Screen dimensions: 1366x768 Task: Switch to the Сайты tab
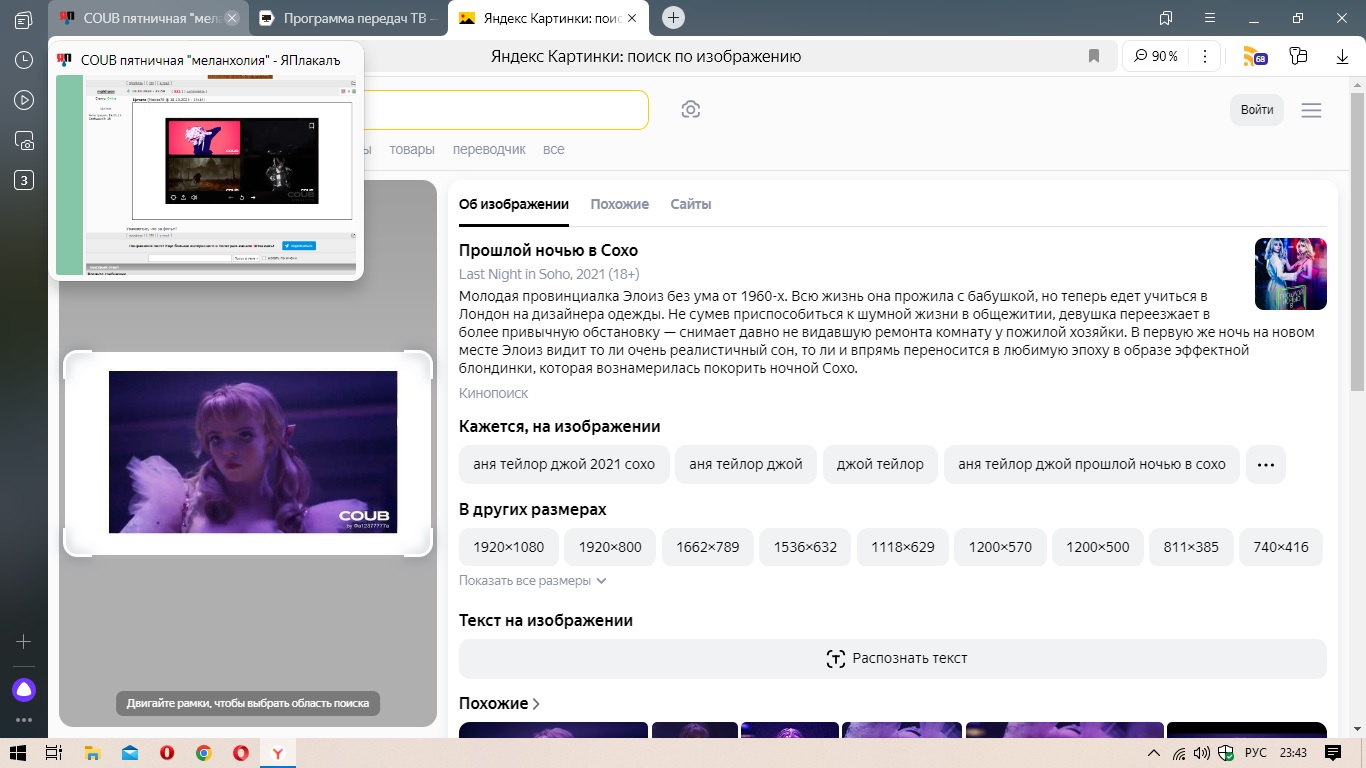[691, 204]
